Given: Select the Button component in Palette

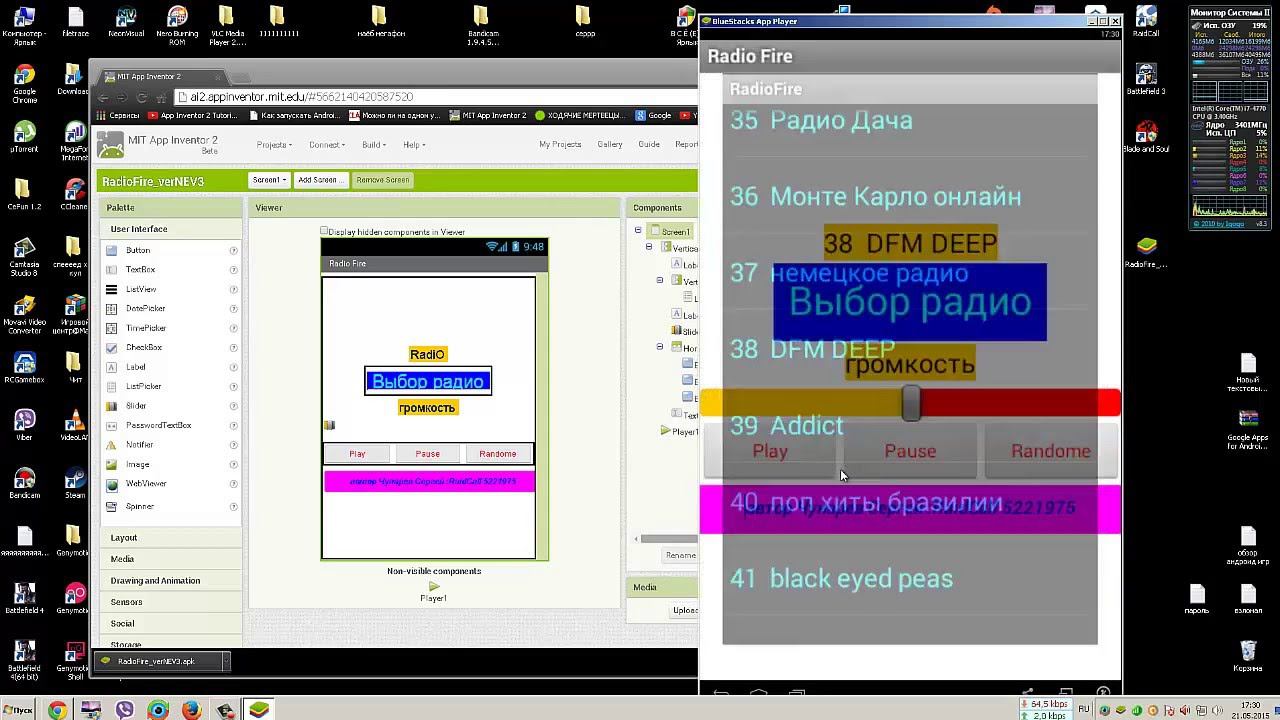Looking at the screenshot, I should pyautogui.click(x=138, y=250).
